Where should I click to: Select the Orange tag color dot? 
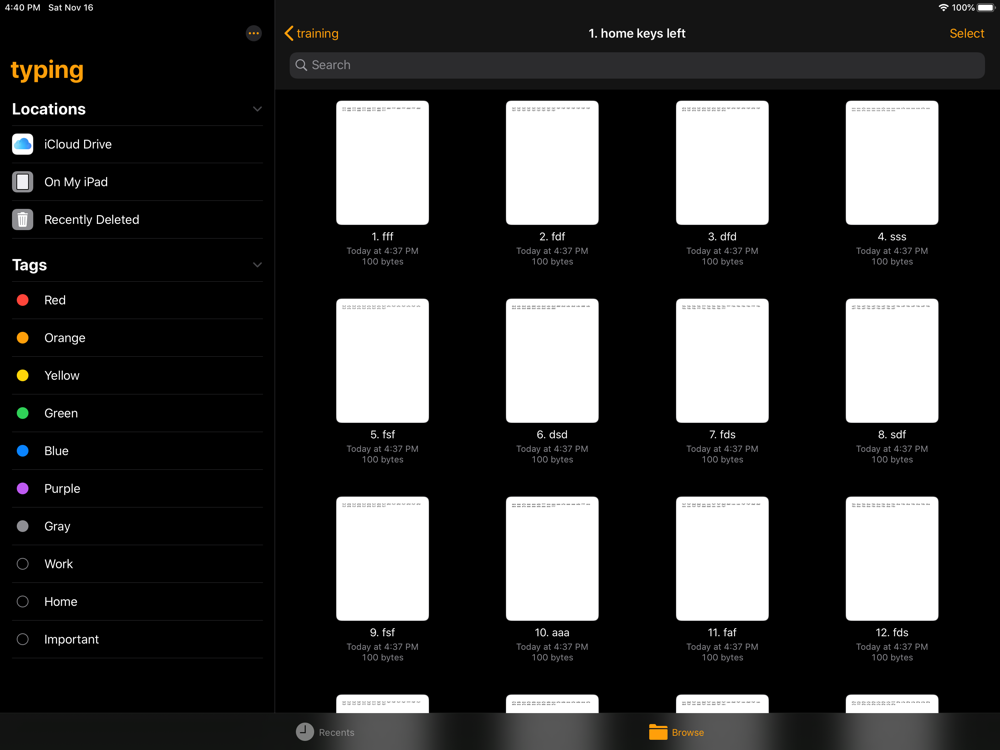point(22,337)
